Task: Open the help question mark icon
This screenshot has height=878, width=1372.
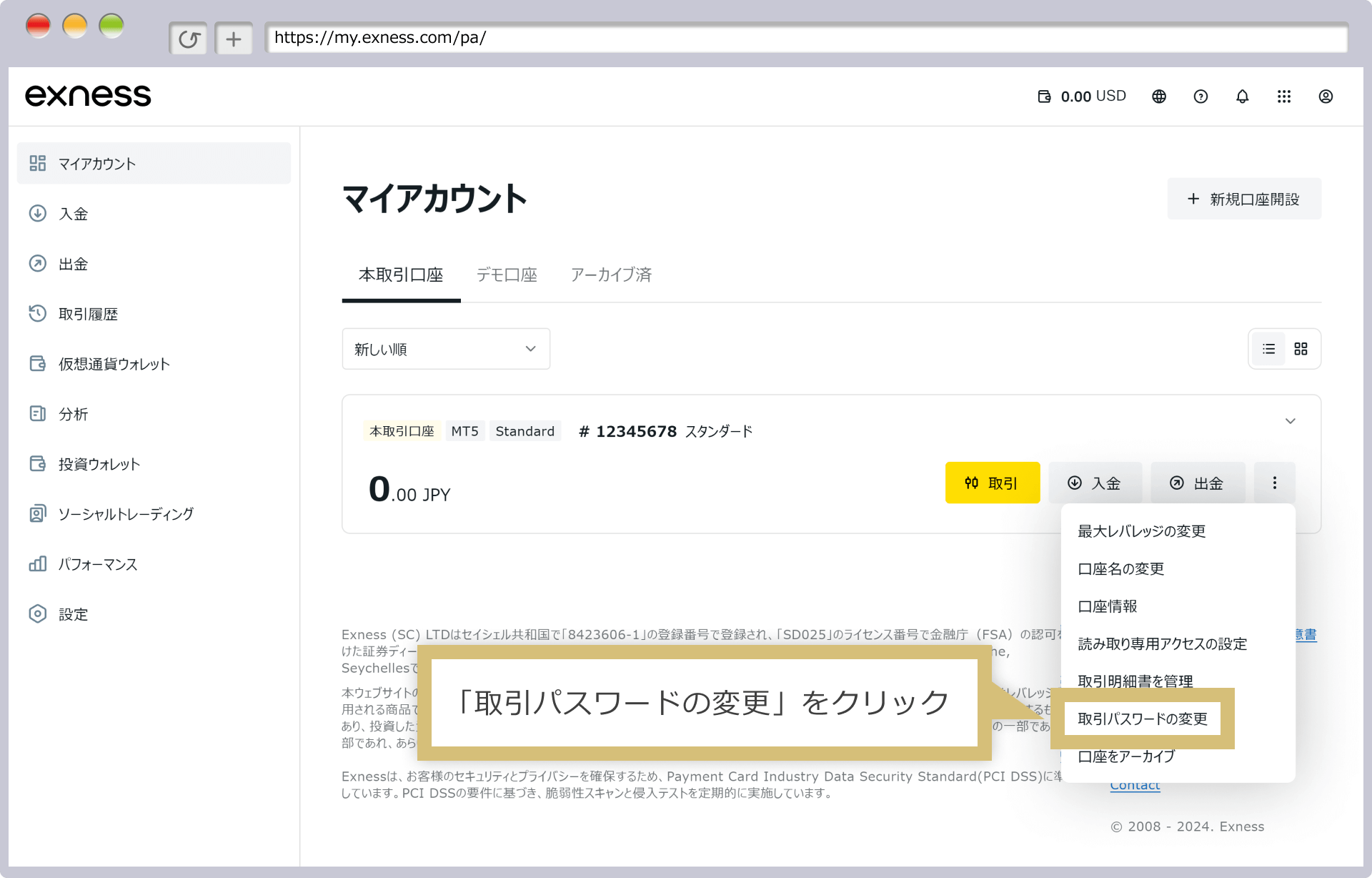Action: [1200, 97]
